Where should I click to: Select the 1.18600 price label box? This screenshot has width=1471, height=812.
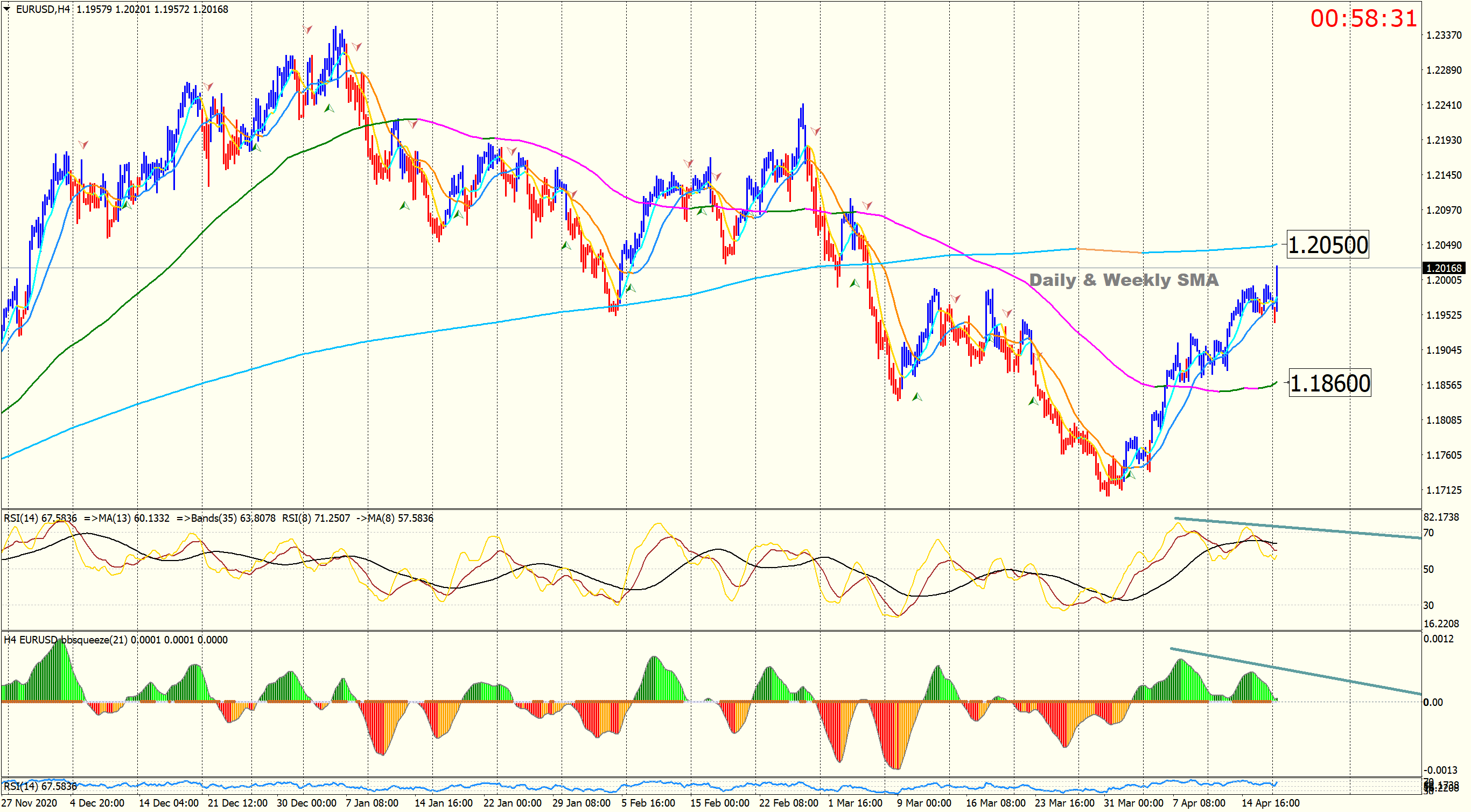coord(1329,383)
